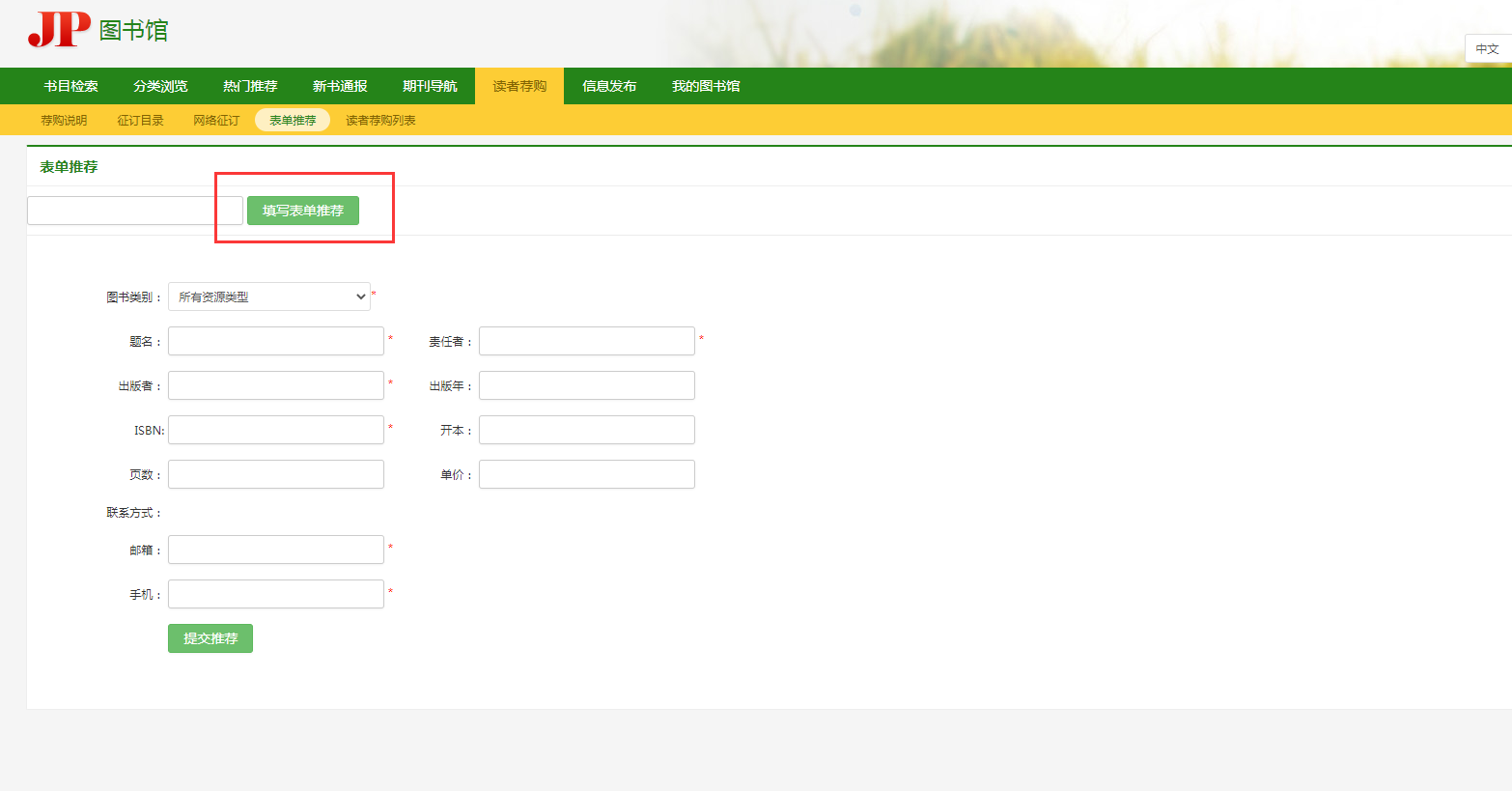The height and width of the screenshot is (791, 1512).
Task: Open the 中文 language selector
Action: (x=1487, y=49)
